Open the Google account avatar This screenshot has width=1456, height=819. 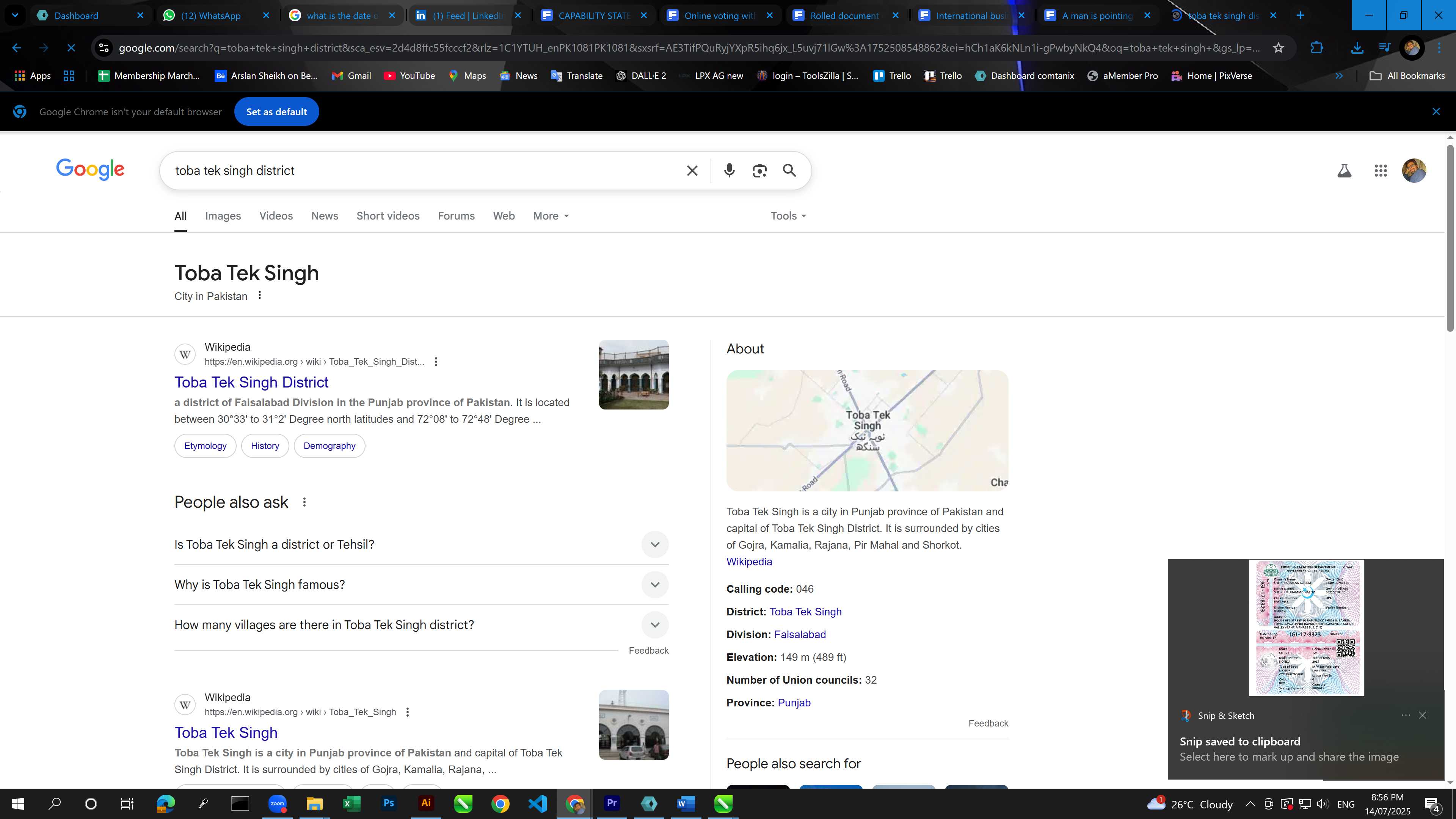(x=1414, y=170)
